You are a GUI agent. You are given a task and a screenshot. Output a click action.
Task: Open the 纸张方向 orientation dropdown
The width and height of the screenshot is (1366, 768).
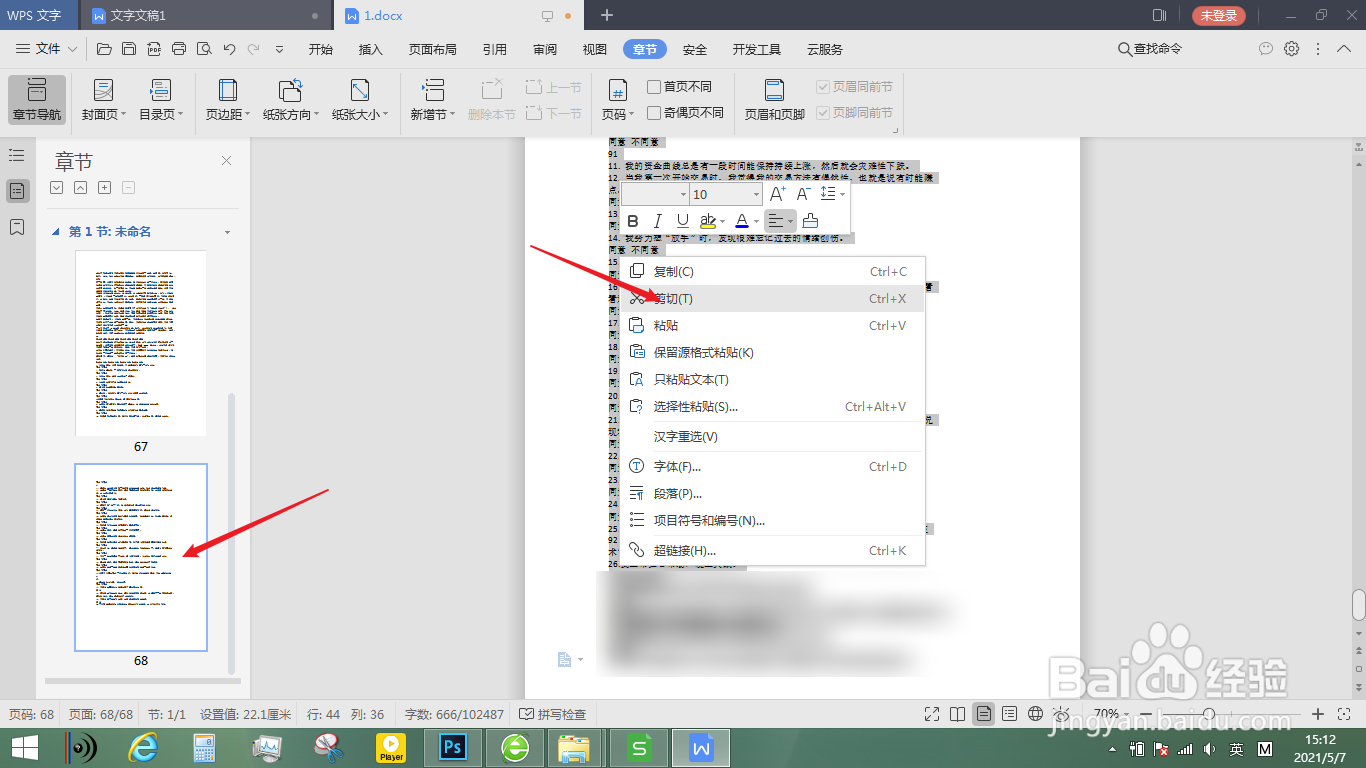(x=291, y=99)
